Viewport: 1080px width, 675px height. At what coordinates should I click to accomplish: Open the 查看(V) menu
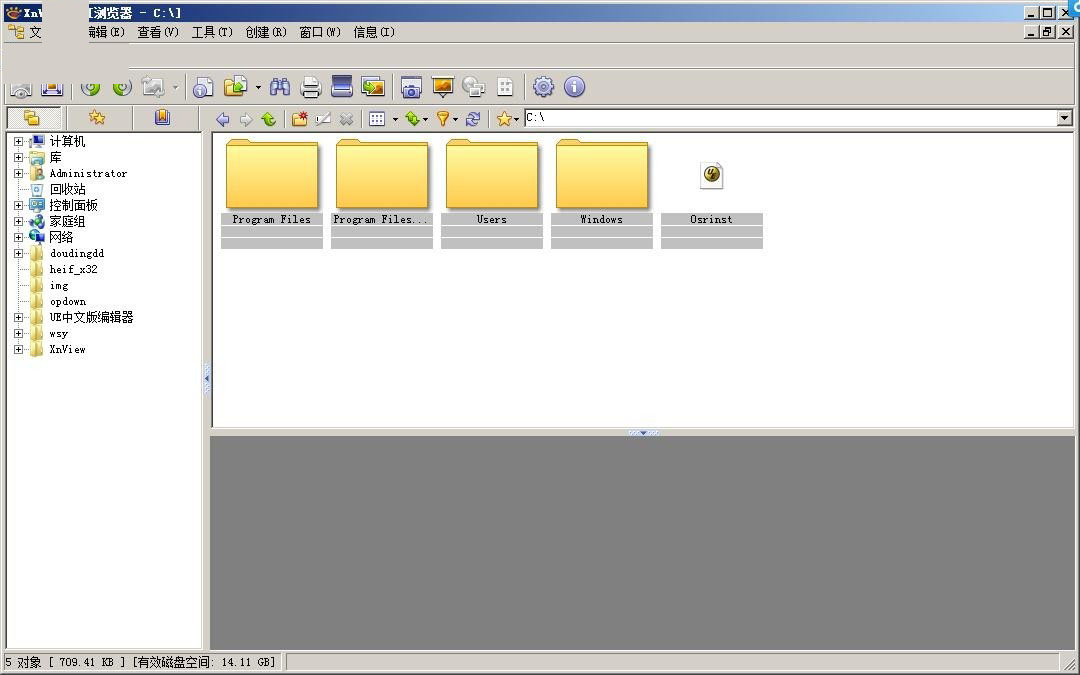tap(158, 32)
